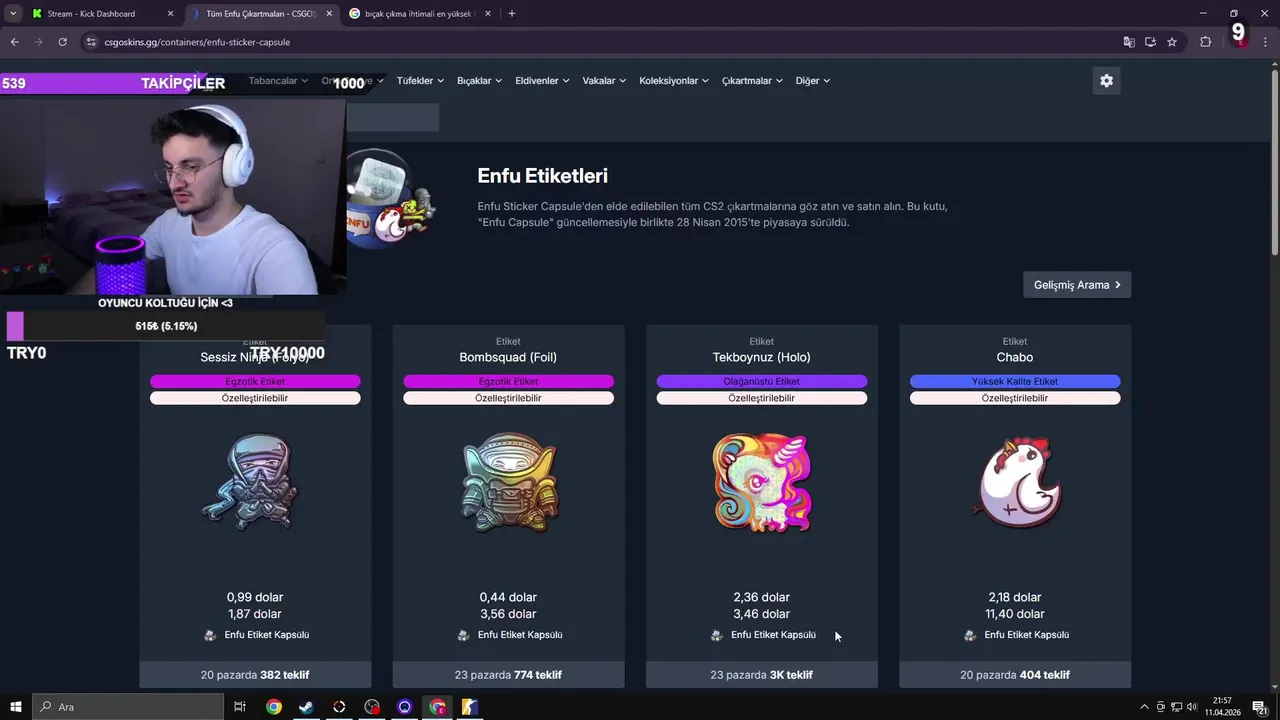The width and height of the screenshot is (1280, 720).
Task: Open the settings gear on the site header
Action: click(1106, 81)
